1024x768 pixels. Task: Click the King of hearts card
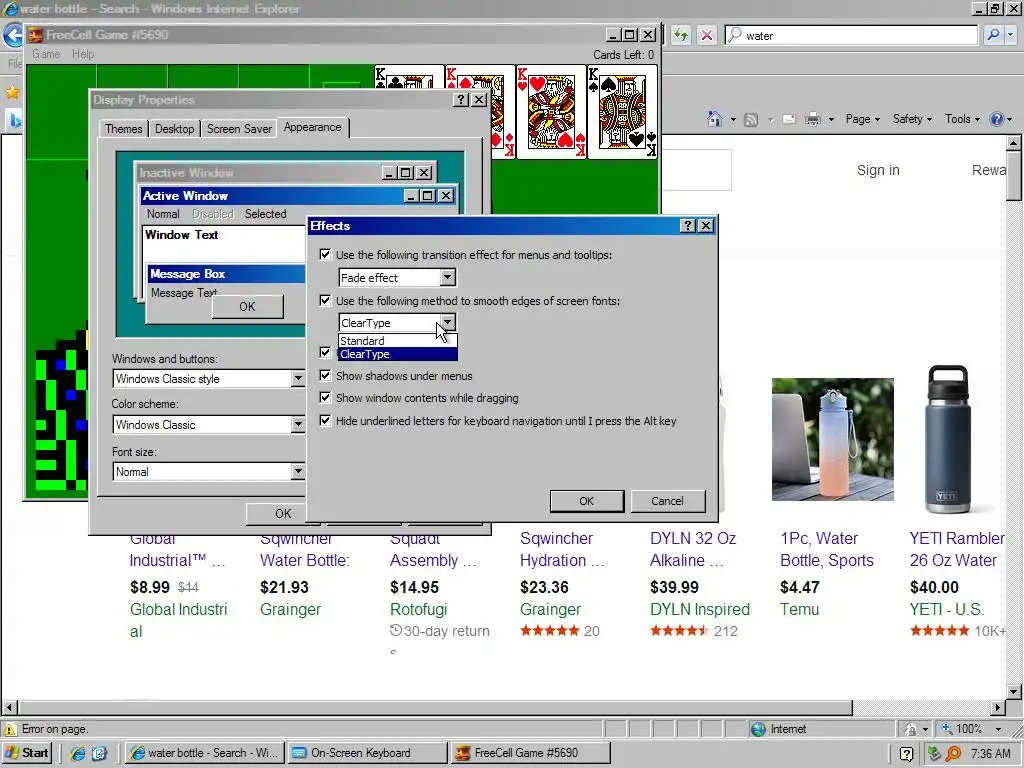coord(551,112)
